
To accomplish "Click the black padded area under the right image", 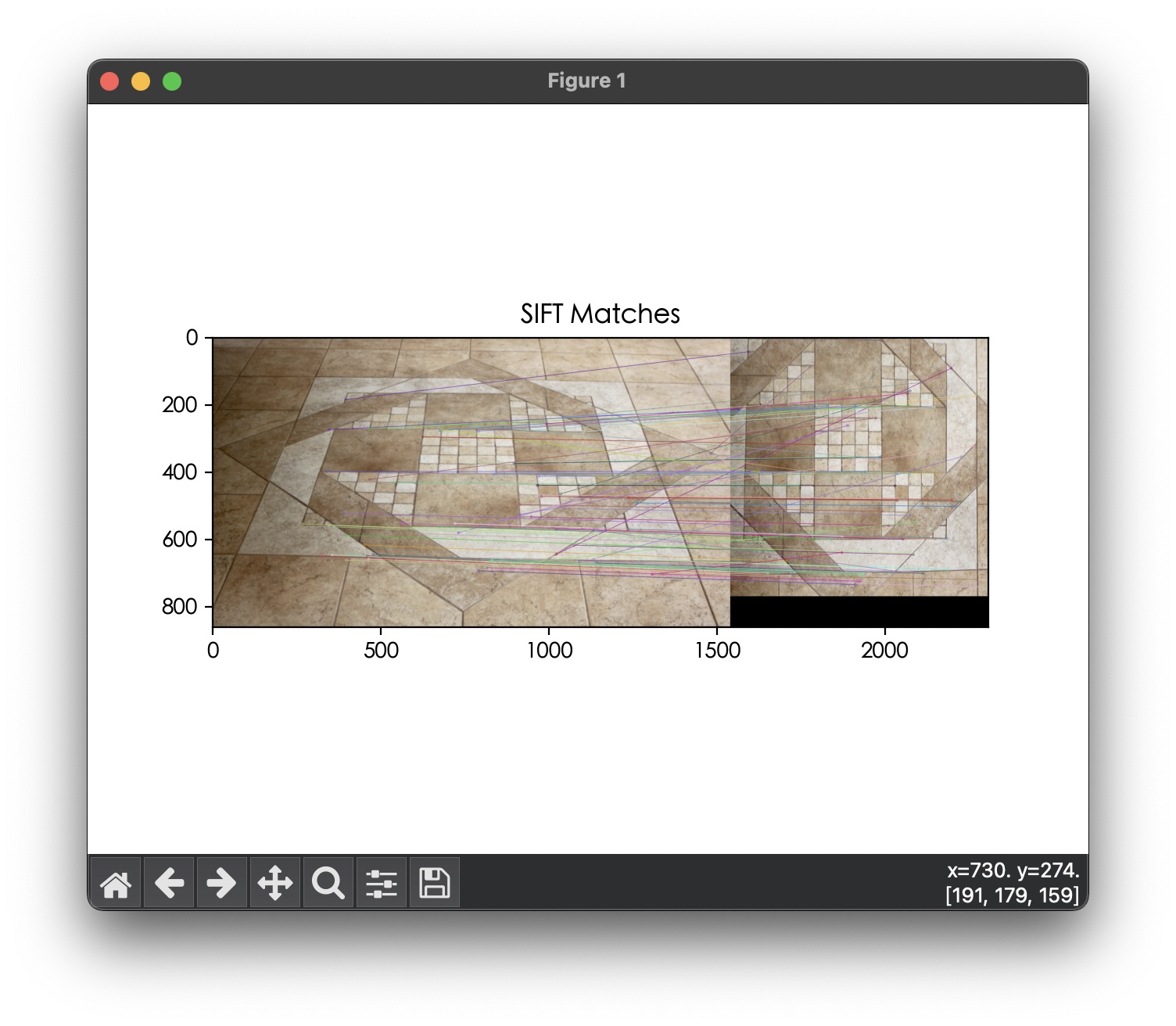I will click(859, 612).
